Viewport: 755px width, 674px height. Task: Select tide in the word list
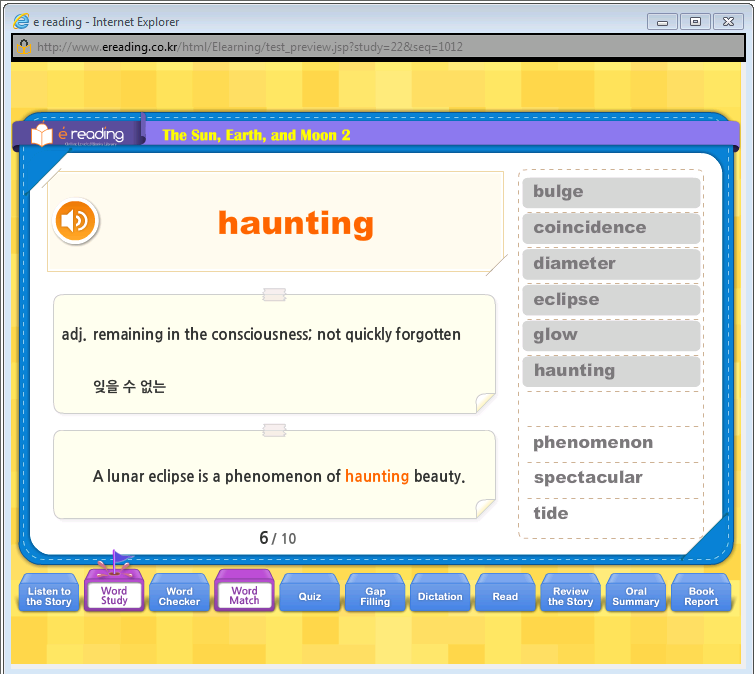[551, 513]
